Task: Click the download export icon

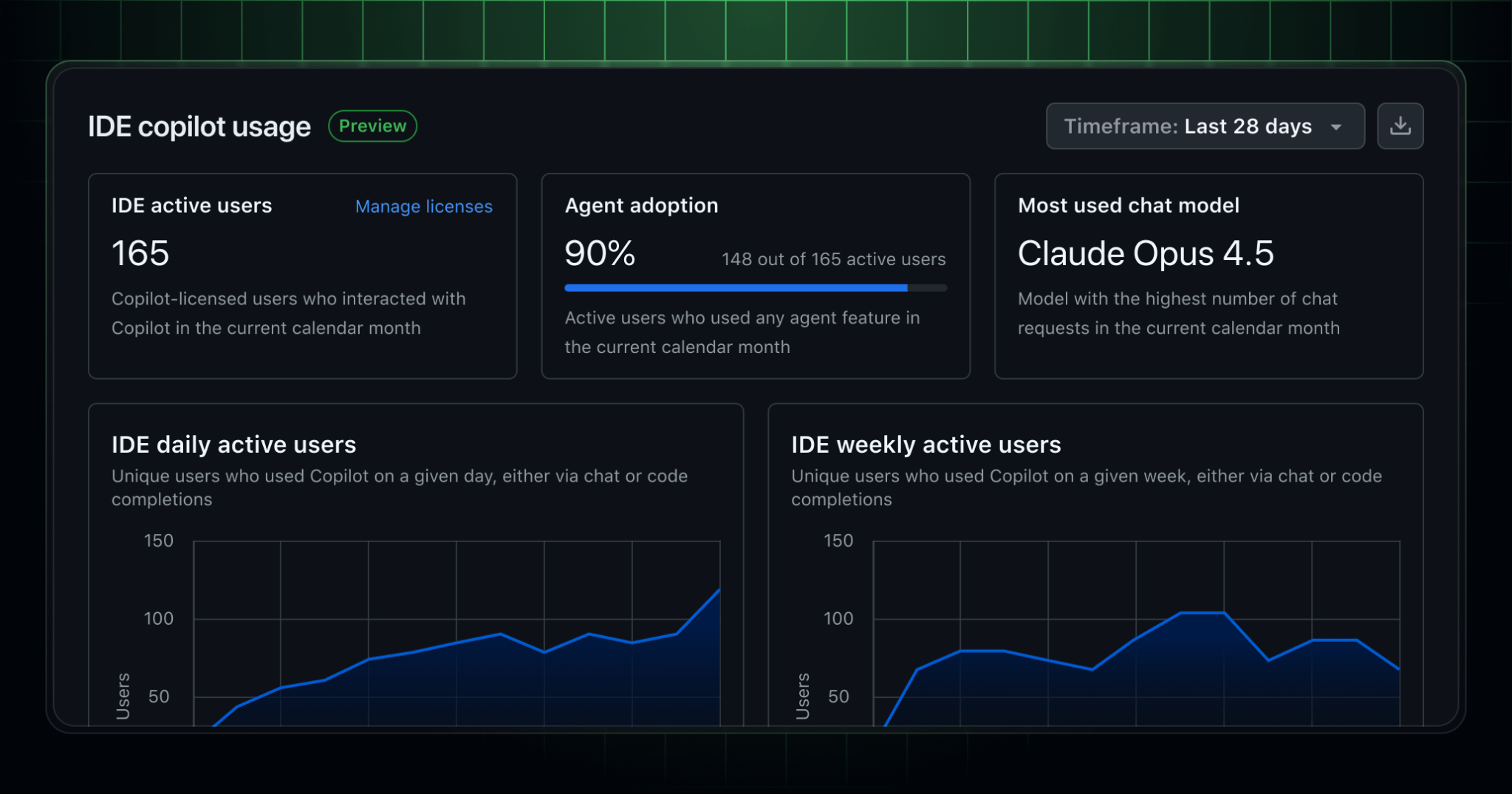Action: [1400, 126]
